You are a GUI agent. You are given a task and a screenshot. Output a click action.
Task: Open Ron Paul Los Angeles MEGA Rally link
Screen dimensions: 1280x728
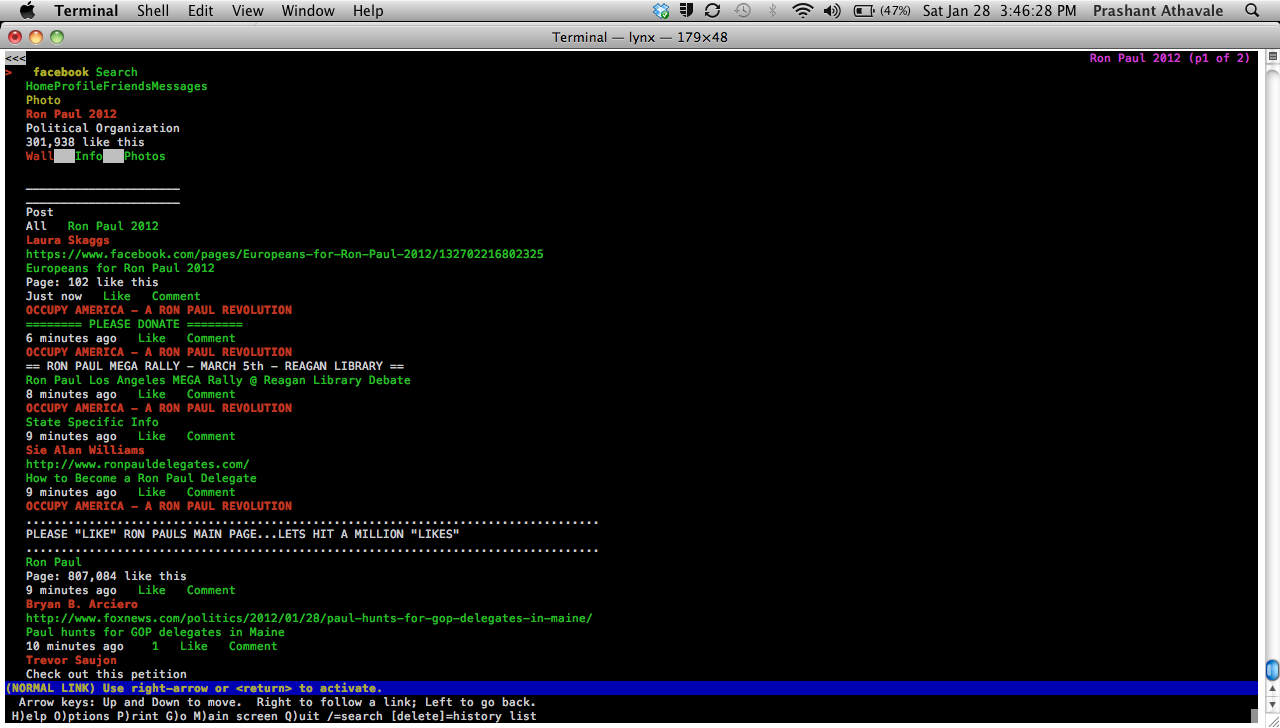pyautogui.click(x=218, y=380)
